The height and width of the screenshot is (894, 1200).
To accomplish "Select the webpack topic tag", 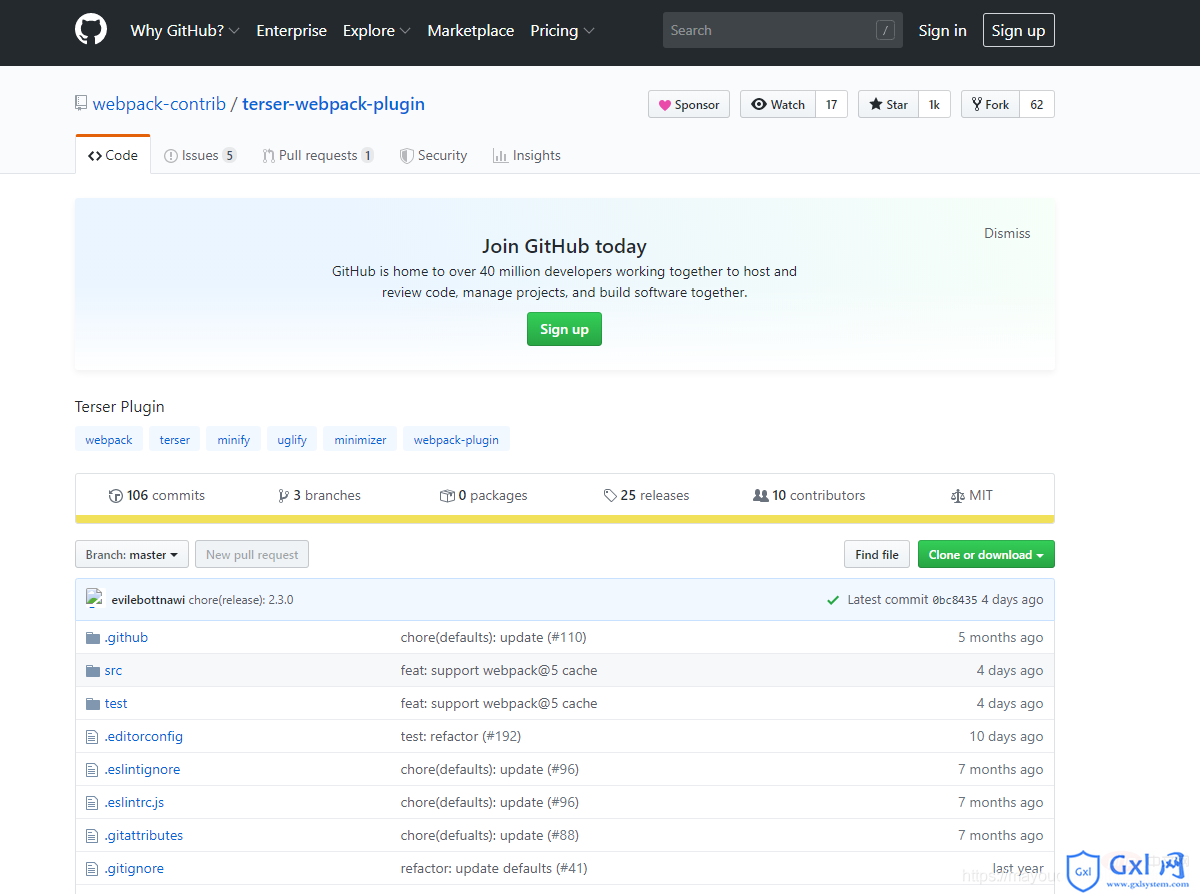I will (109, 439).
